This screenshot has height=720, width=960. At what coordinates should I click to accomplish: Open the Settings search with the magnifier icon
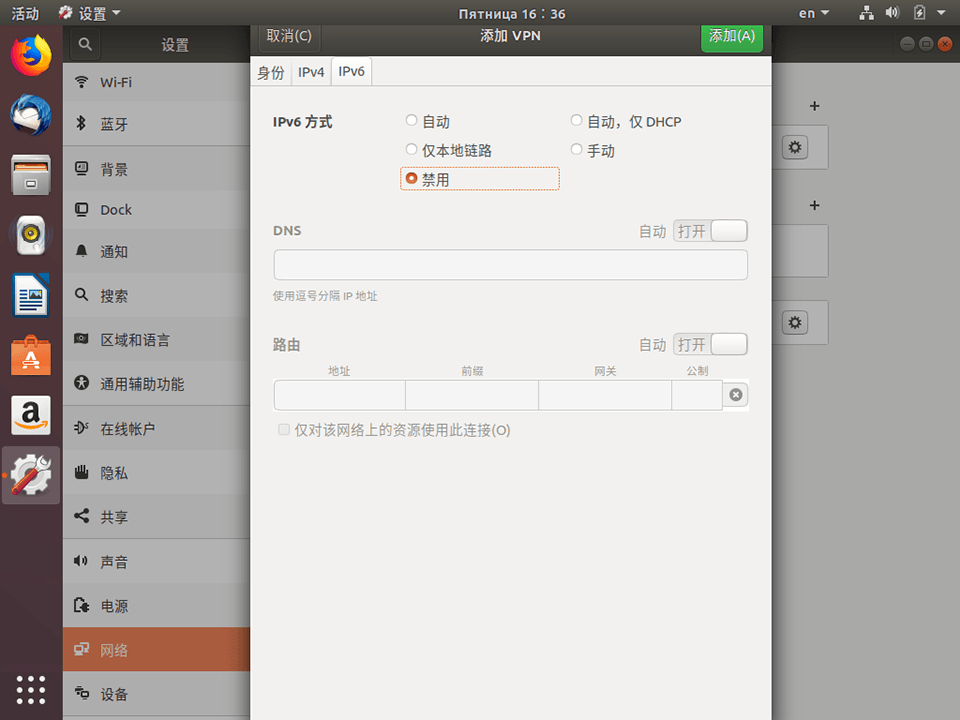pos(84,44)
